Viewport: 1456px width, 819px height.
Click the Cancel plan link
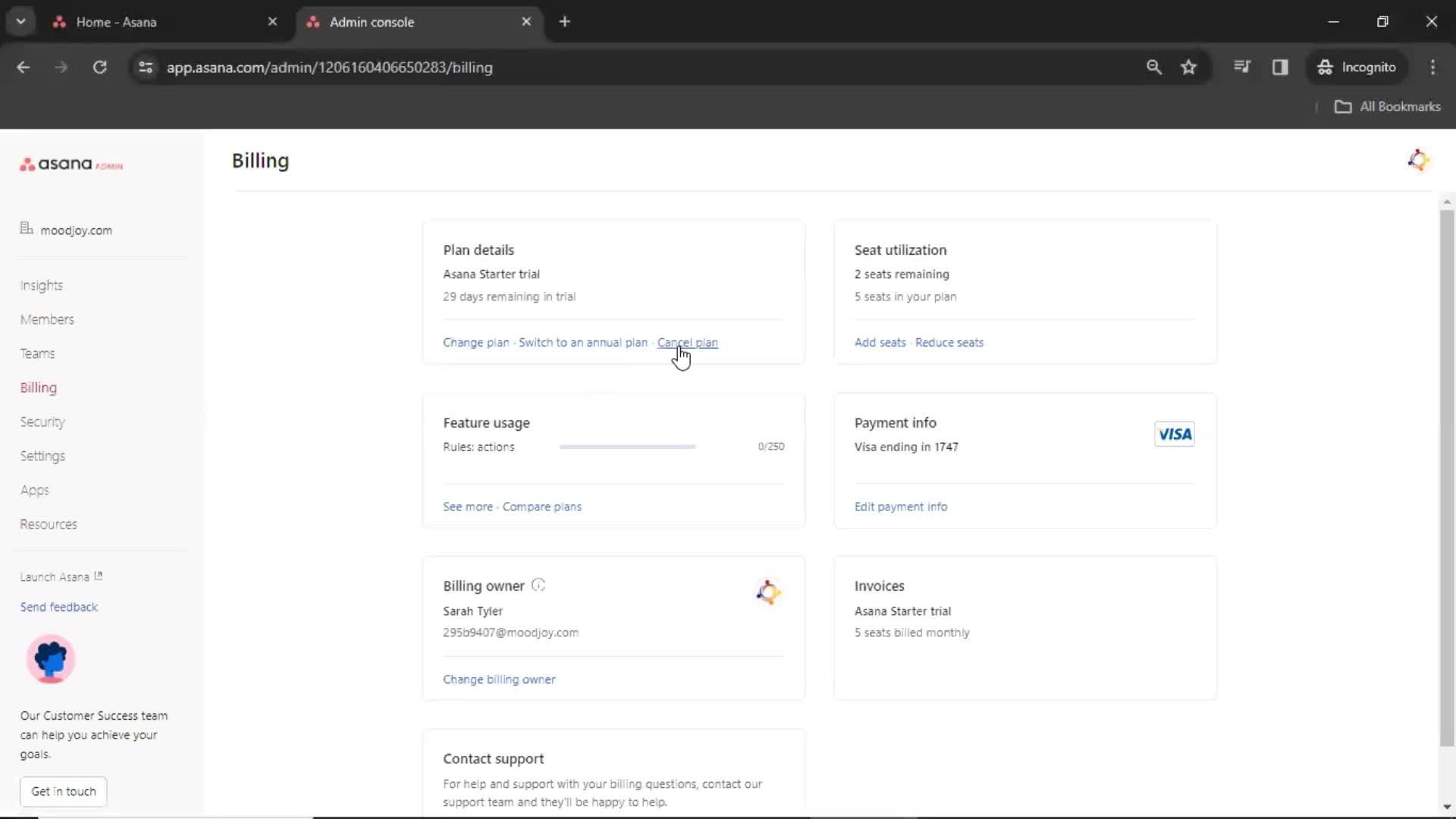tap(688, 342)
